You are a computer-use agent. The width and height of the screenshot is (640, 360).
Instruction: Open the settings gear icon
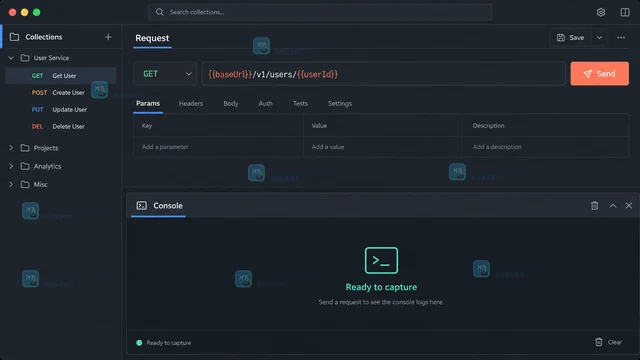[x=600, y=12]
